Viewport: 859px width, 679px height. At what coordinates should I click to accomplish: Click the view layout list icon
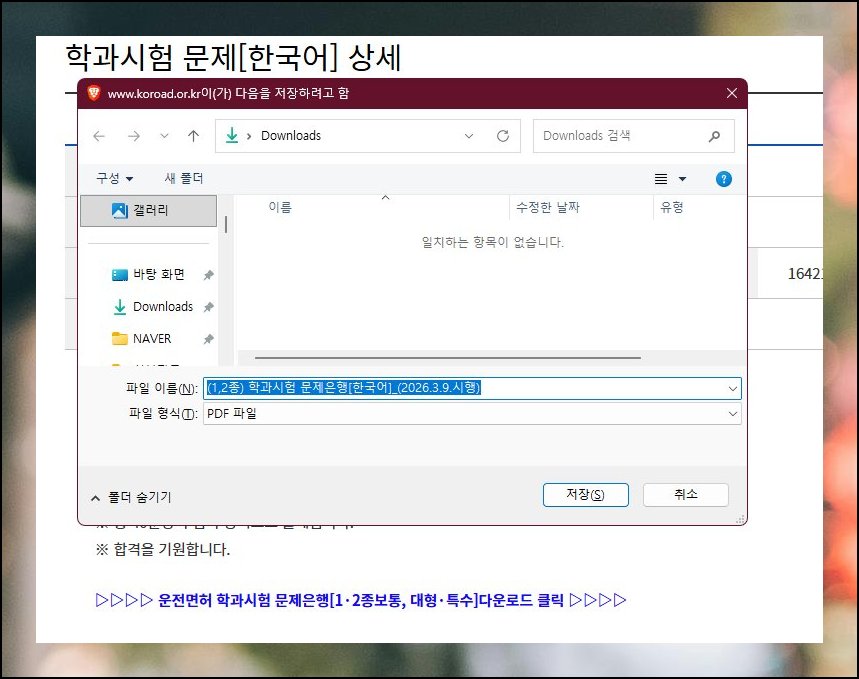pos(661,179)
